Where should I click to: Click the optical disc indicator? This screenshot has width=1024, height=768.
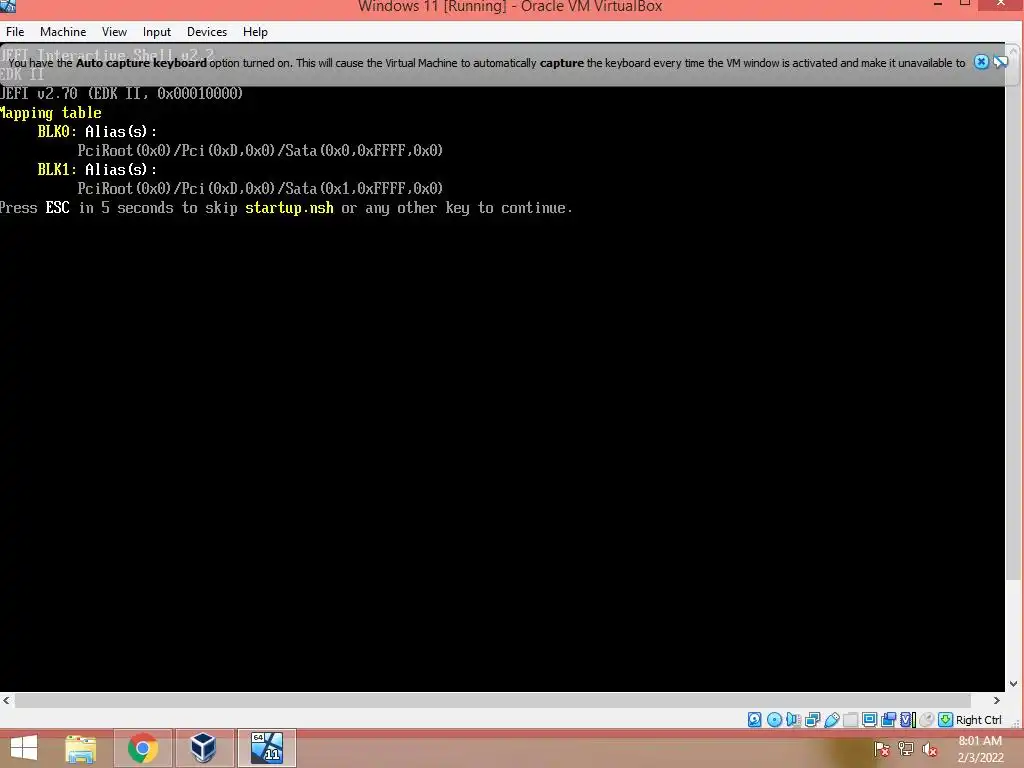(774, 720)
